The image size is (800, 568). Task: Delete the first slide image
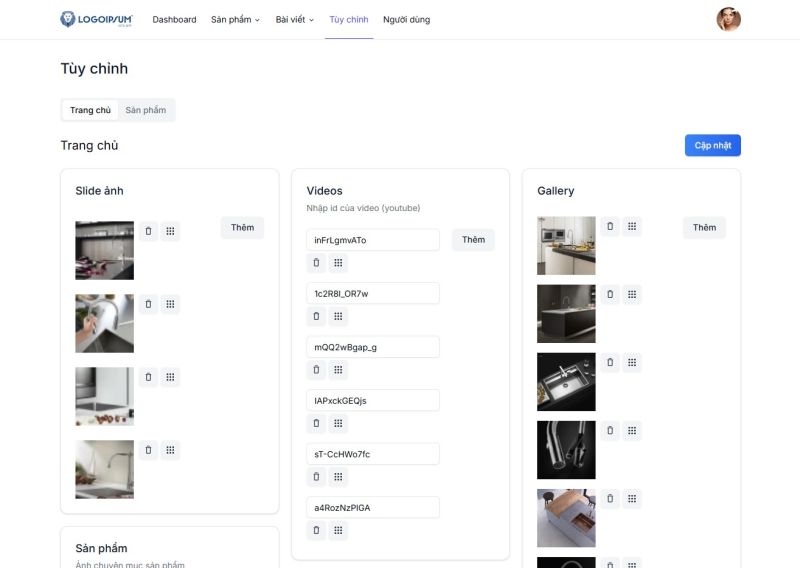point(148,231)
